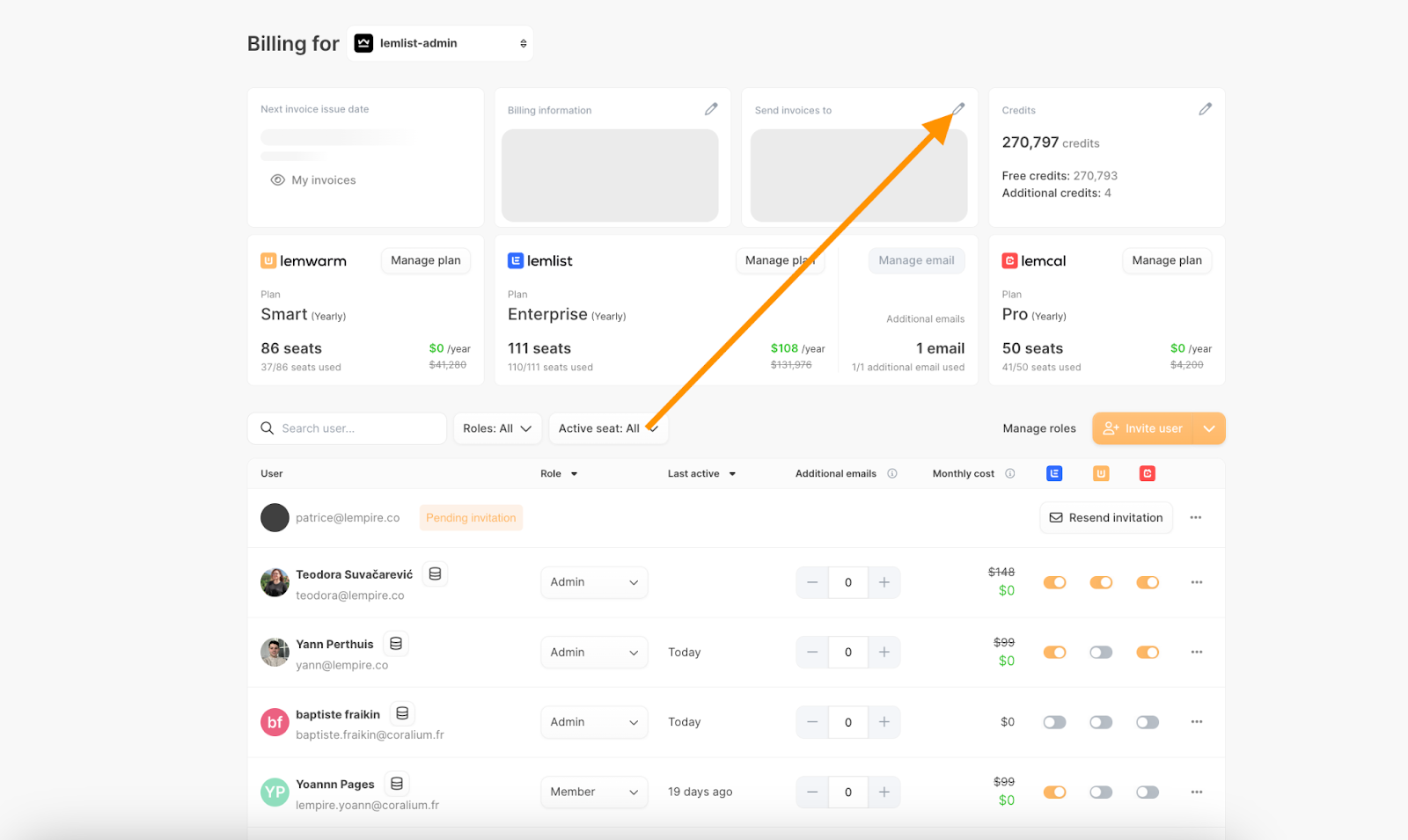Open the Roles: All filter dropdown
This screenshot has height=840, width=1408.
click(x=497, y=428)
